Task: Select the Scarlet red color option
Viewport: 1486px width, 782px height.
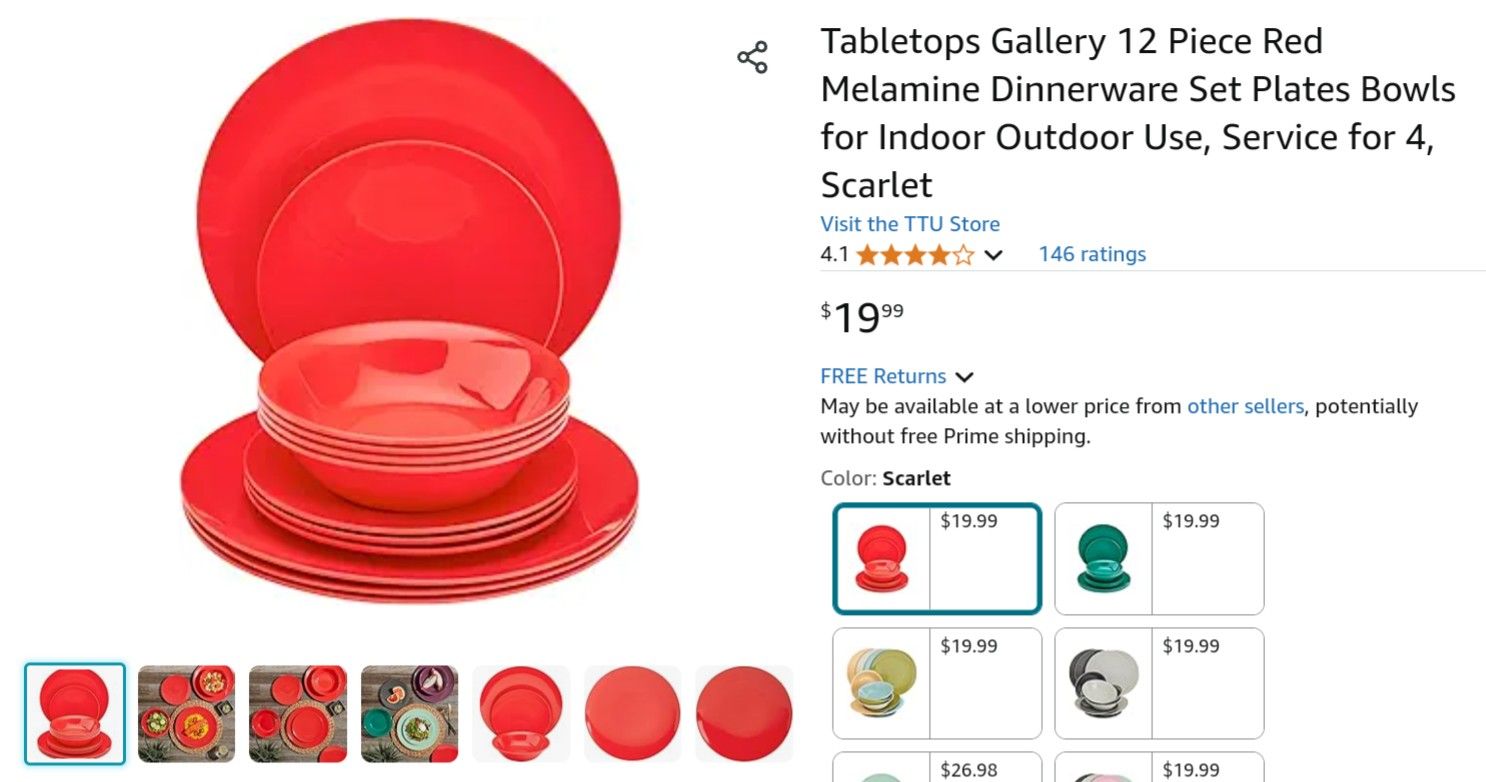Action: pyautogui.click(x=937, y=558)
